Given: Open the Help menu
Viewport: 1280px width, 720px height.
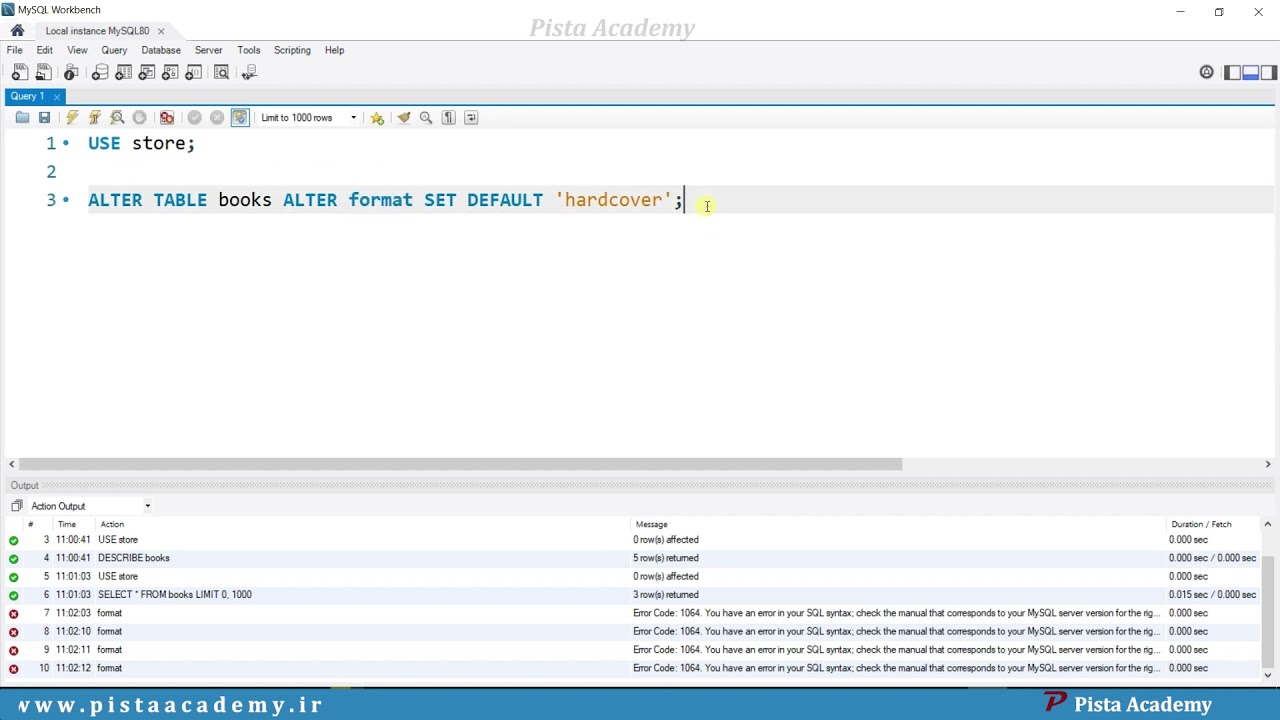Looking at the screenshot, I should [x=334, y=50].
